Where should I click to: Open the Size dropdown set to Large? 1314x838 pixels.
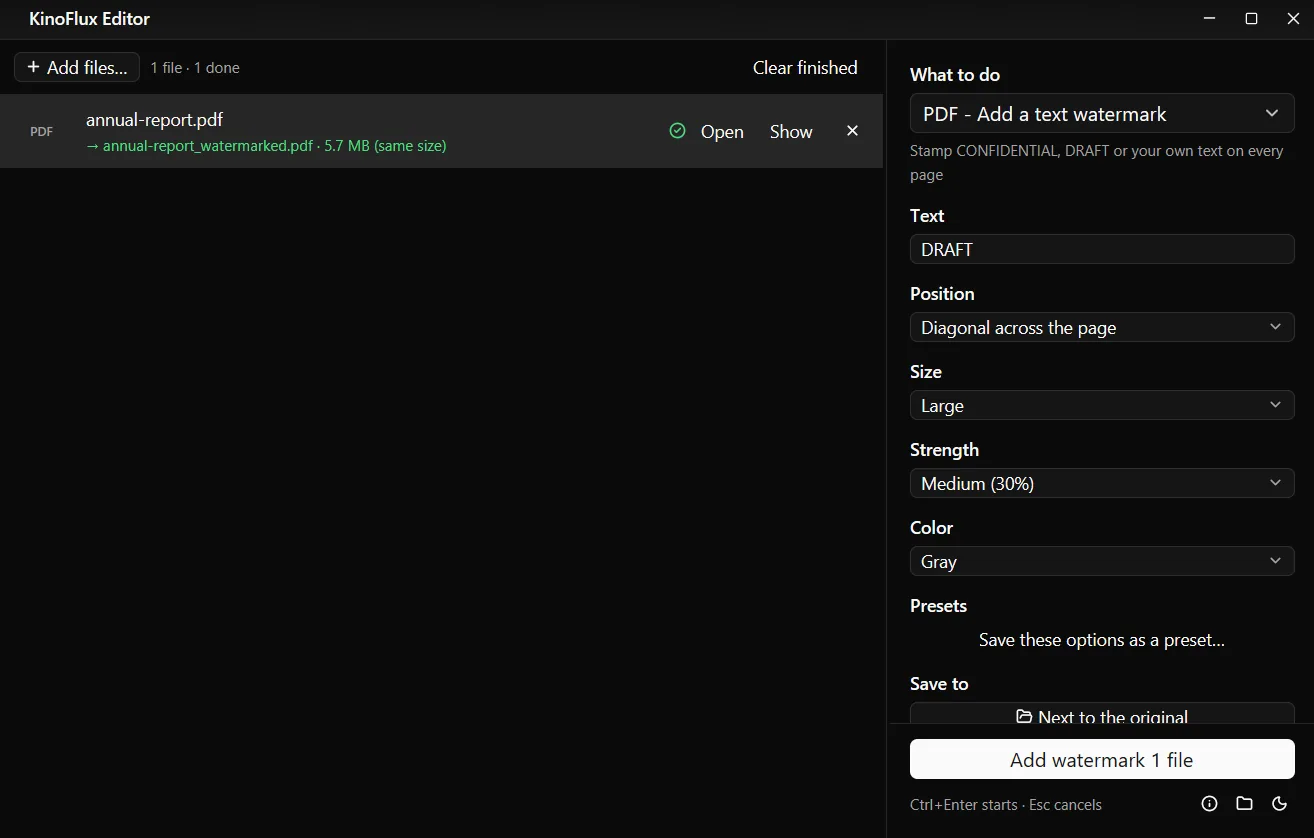coord(1102,405)
